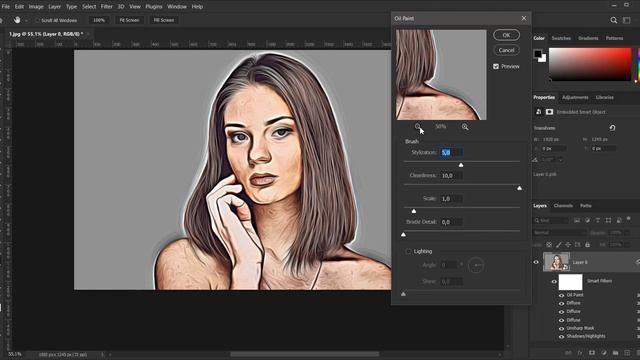Prevent auto-nesting into artboards lock icon

pos(578,244)
